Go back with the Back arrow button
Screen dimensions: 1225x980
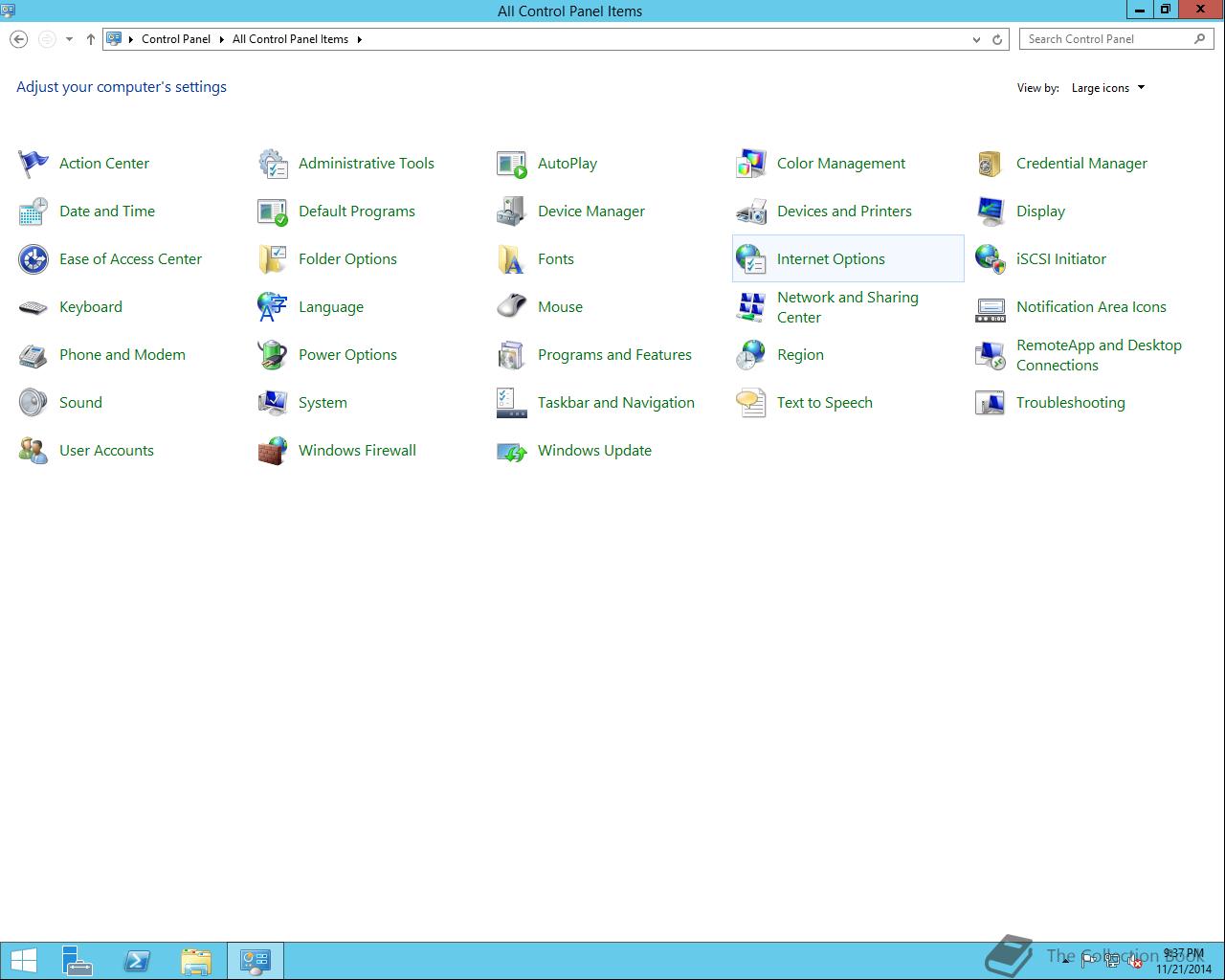[18, 39]
